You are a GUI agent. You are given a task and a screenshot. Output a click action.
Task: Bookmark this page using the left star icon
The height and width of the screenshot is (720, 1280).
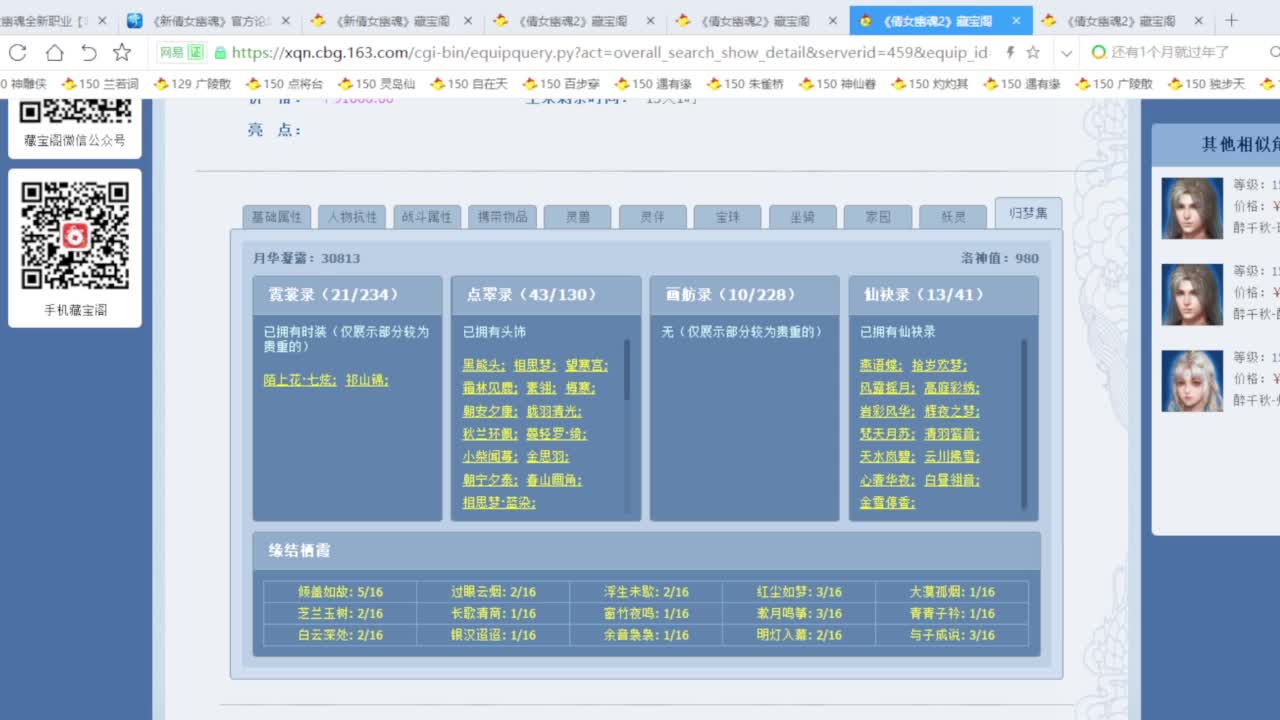(122, 52)
